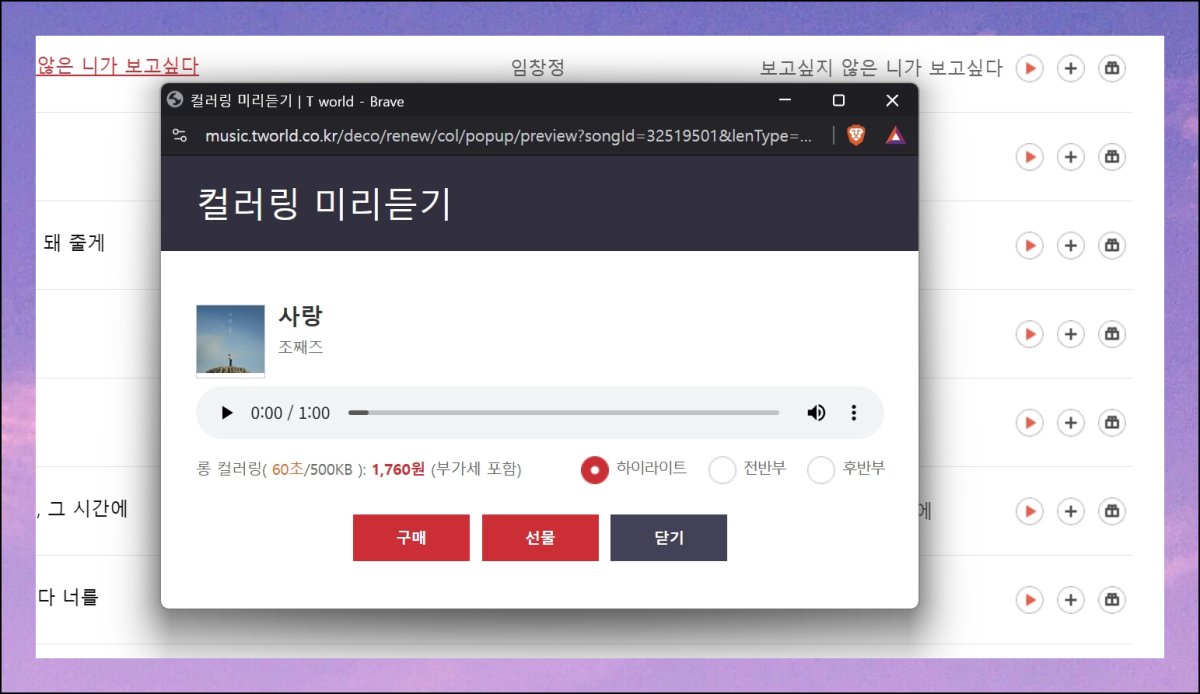Screen dimensions: 1200x694
Task: Click the gift icon in the 그 시간에 row
Action: (x=1111, y=511)
